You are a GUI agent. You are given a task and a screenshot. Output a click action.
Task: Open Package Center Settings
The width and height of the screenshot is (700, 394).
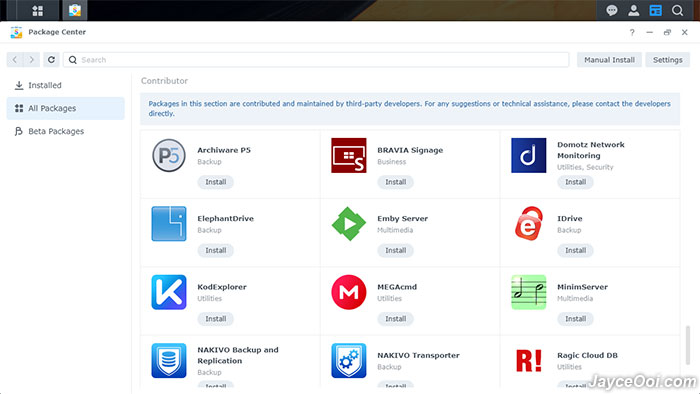(667, 60)
